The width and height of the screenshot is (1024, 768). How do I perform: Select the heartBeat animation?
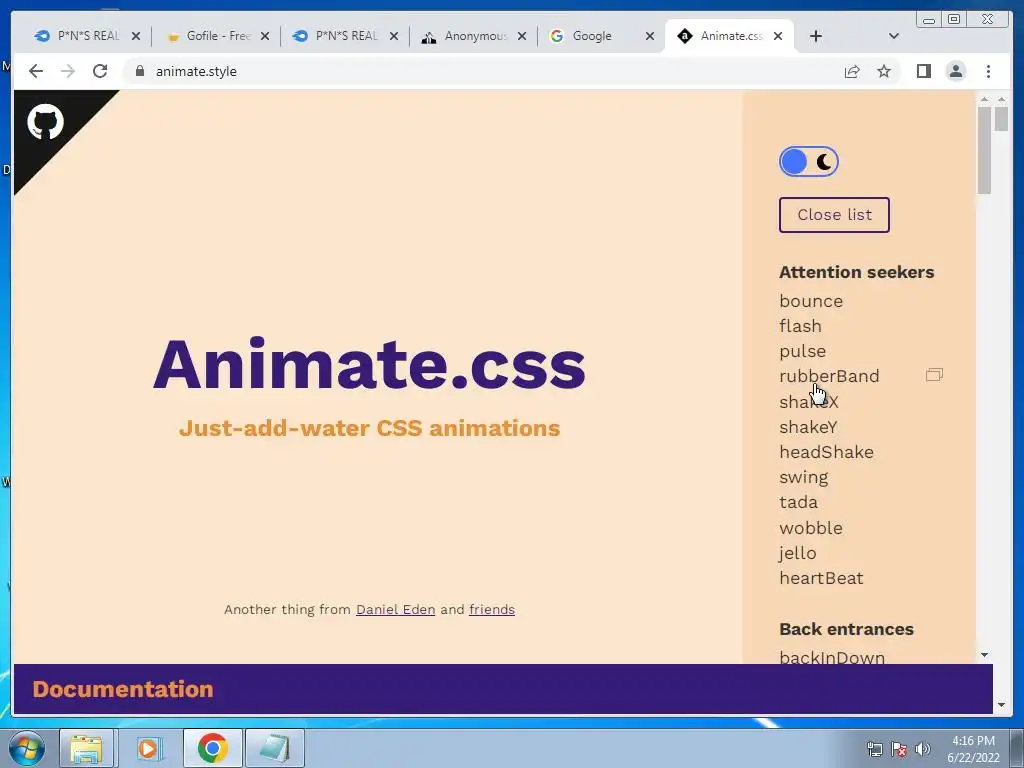(x=821, y=578)
